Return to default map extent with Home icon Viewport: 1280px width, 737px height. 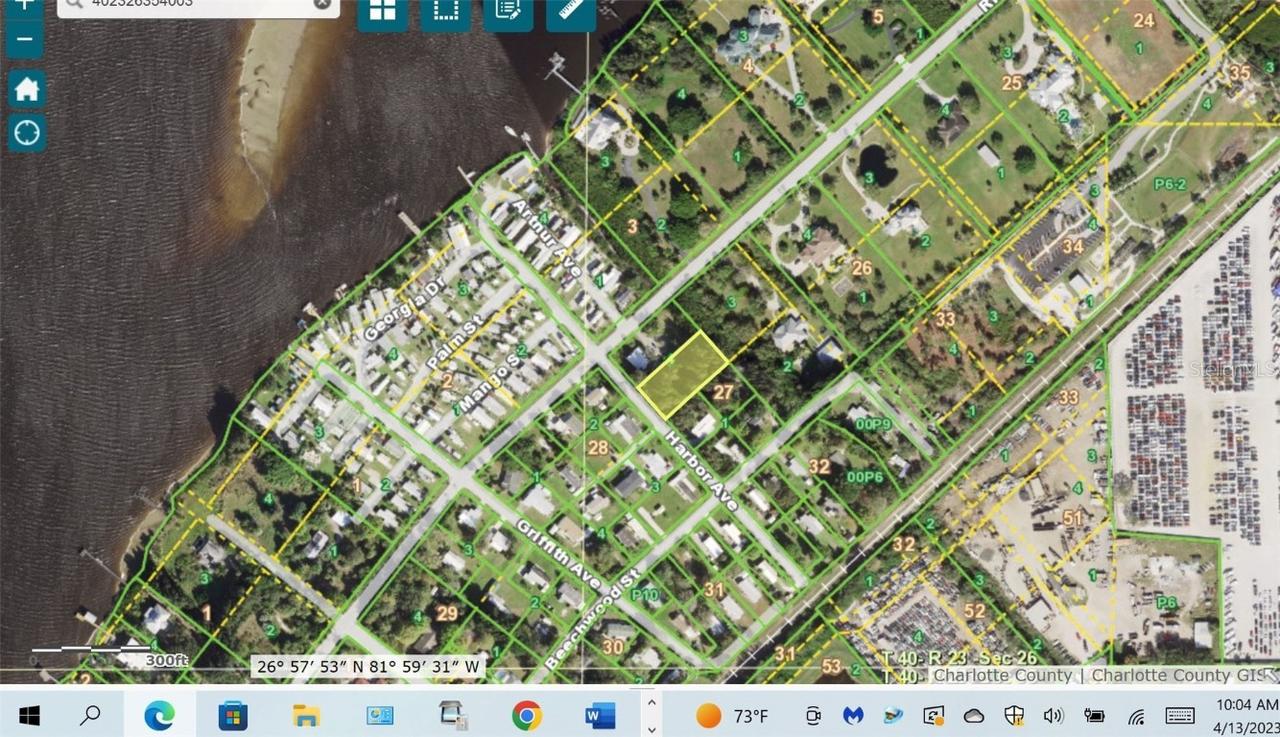(x=25, y=88)
